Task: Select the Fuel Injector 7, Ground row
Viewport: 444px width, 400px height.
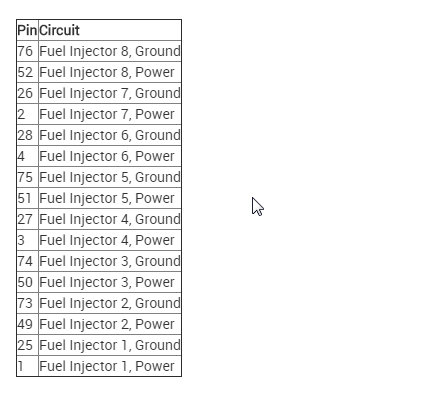Action: pos(99,93)
